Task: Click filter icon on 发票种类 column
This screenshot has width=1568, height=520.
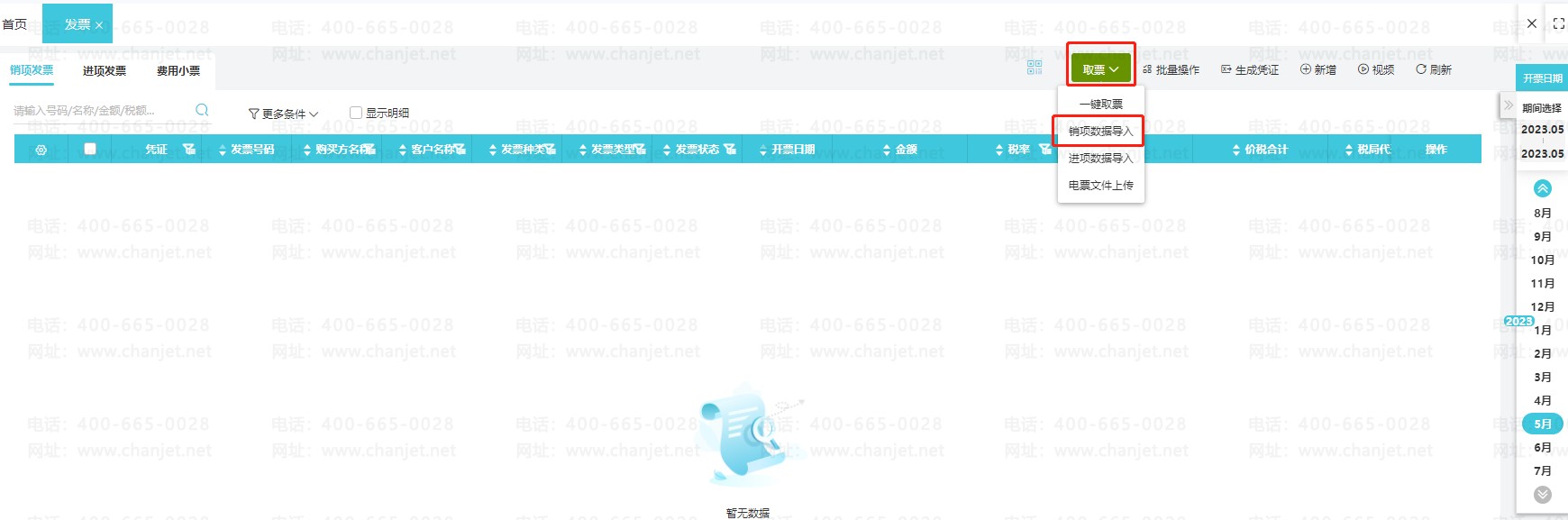Action: pos(550,149)
